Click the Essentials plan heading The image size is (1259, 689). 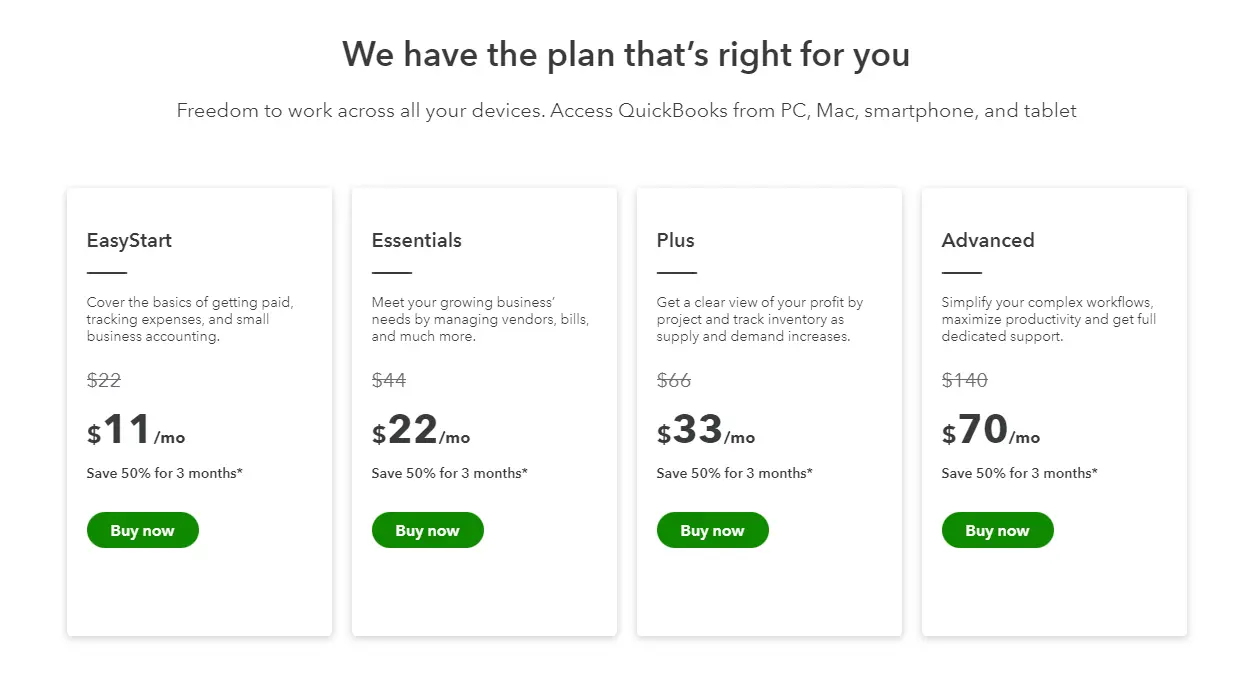click(x=416, y=240)
